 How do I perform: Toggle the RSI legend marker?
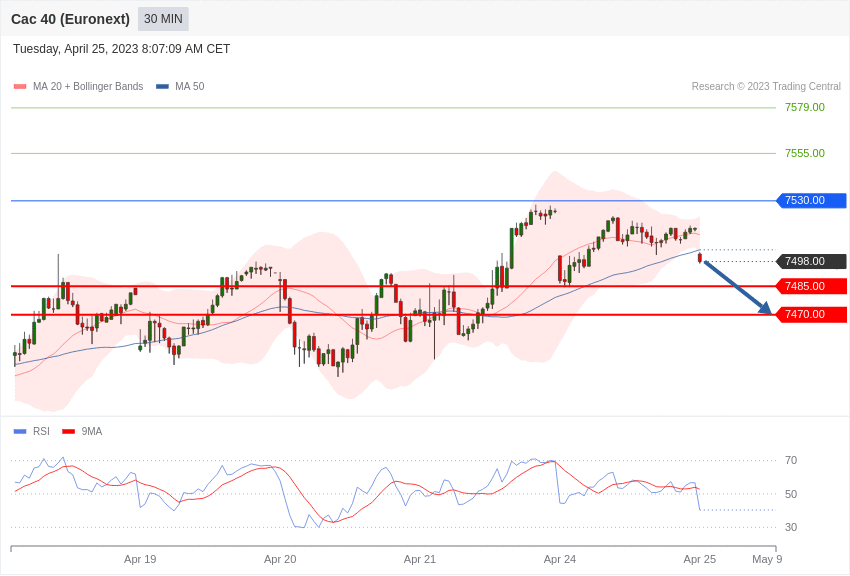point(20,432)
